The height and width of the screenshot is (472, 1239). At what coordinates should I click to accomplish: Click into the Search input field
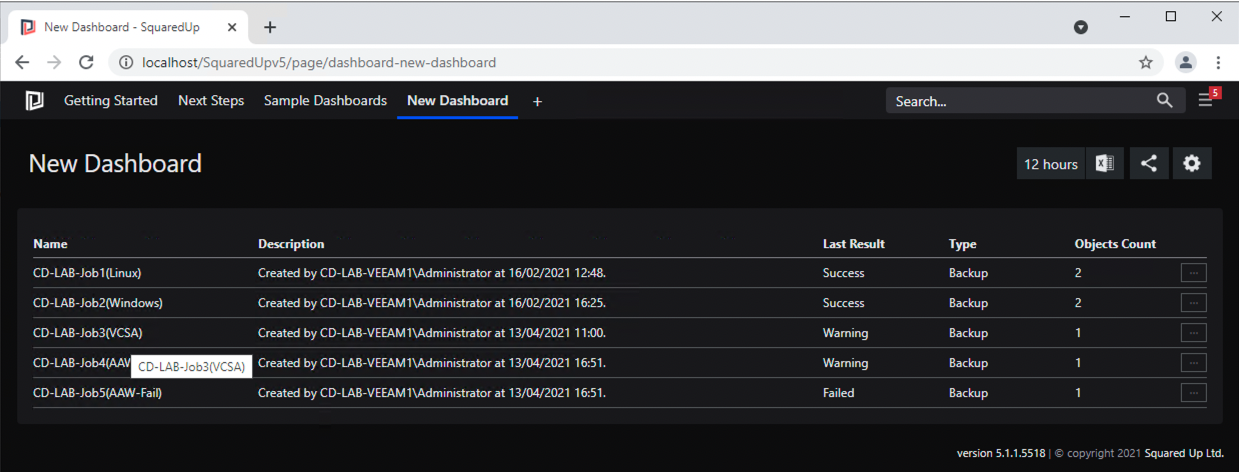coord(1020,101)
